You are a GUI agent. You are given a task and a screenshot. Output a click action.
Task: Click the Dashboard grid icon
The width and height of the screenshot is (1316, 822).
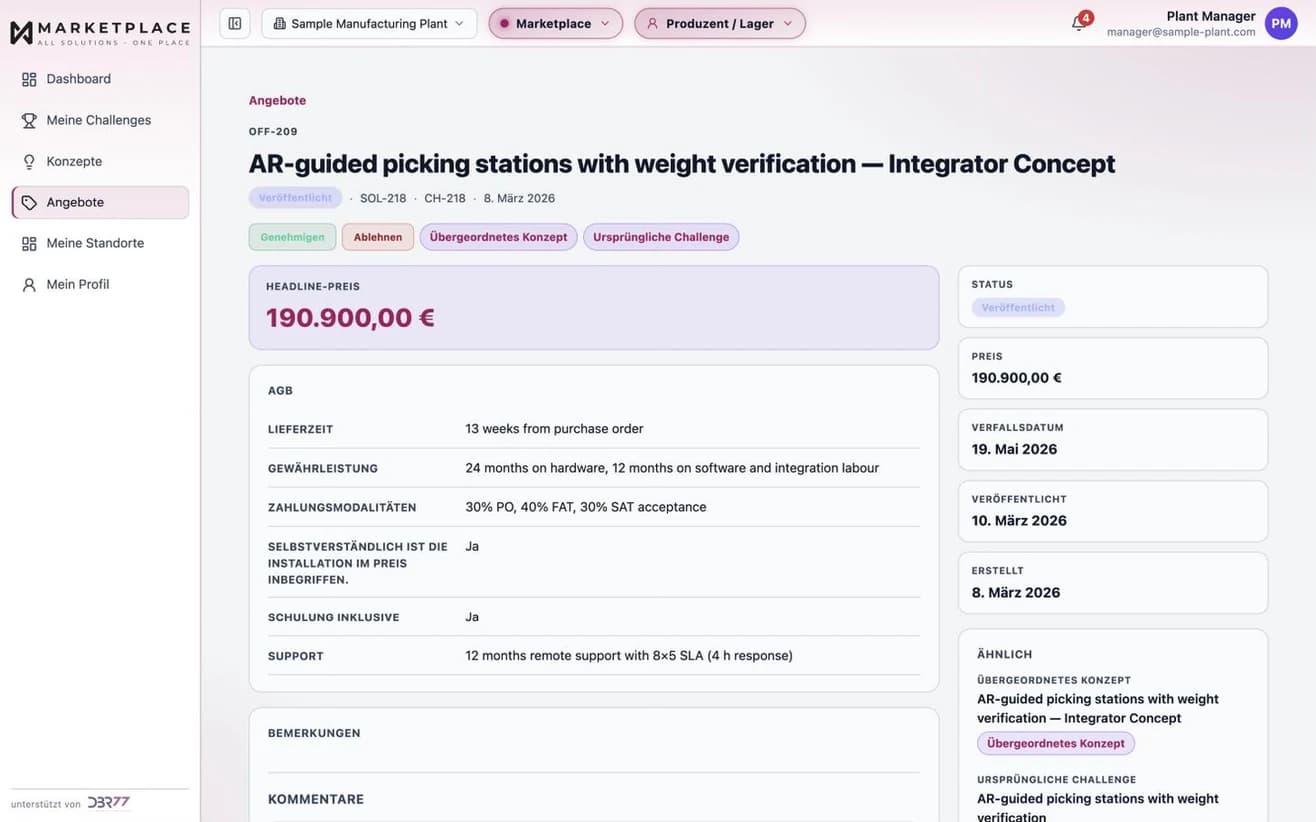pyautogui.click(x=29, y=79)
